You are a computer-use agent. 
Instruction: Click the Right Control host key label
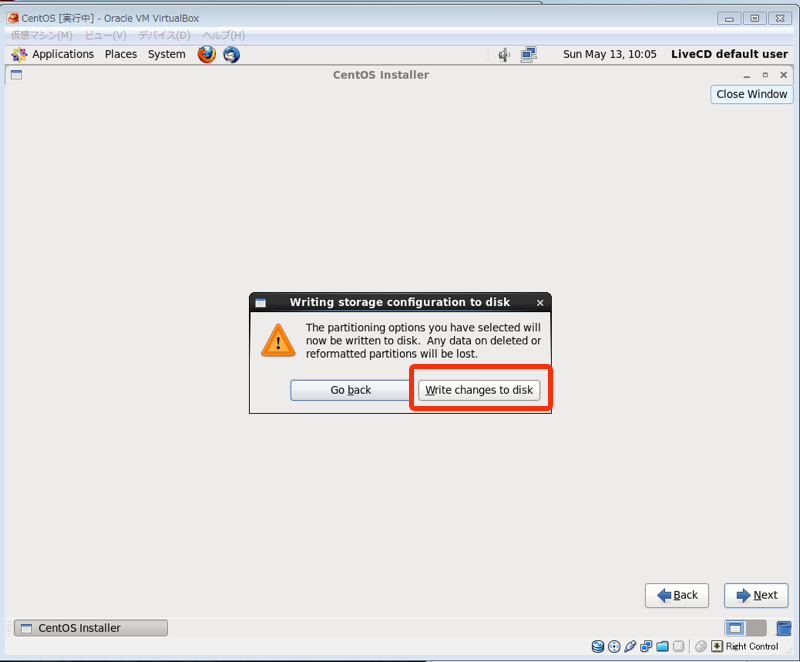coord(752,646)
